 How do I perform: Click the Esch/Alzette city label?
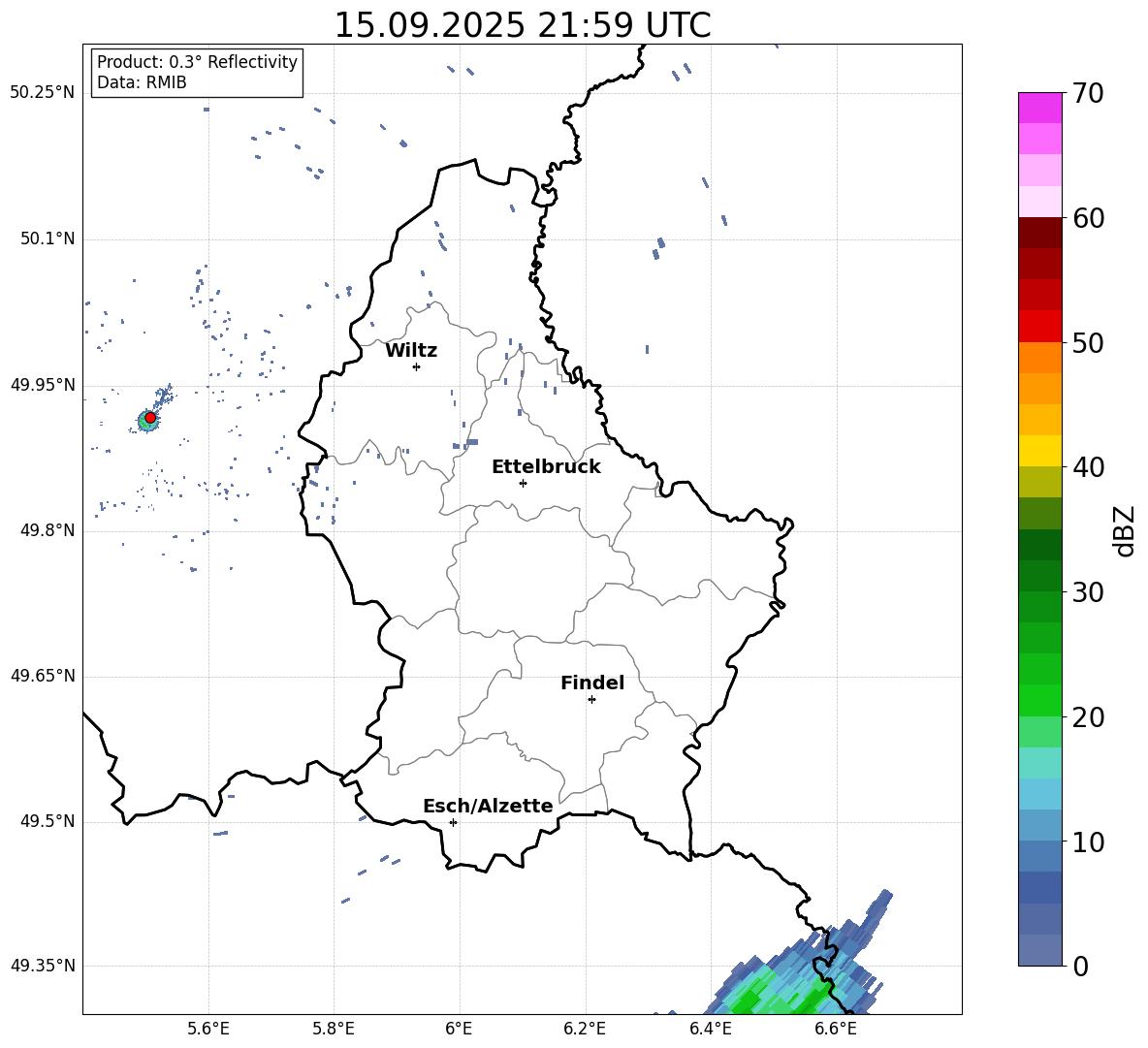coord(488,806)
